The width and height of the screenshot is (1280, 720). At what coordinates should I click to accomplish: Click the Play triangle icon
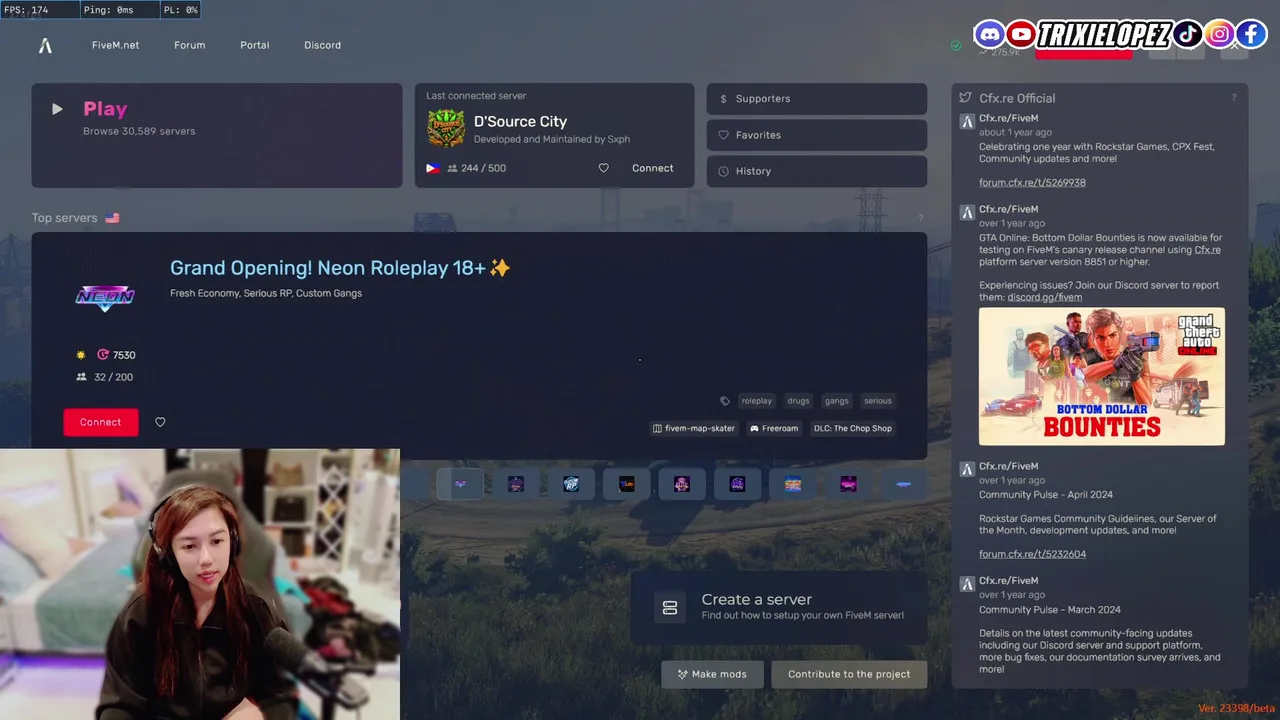tap(57, 109)
